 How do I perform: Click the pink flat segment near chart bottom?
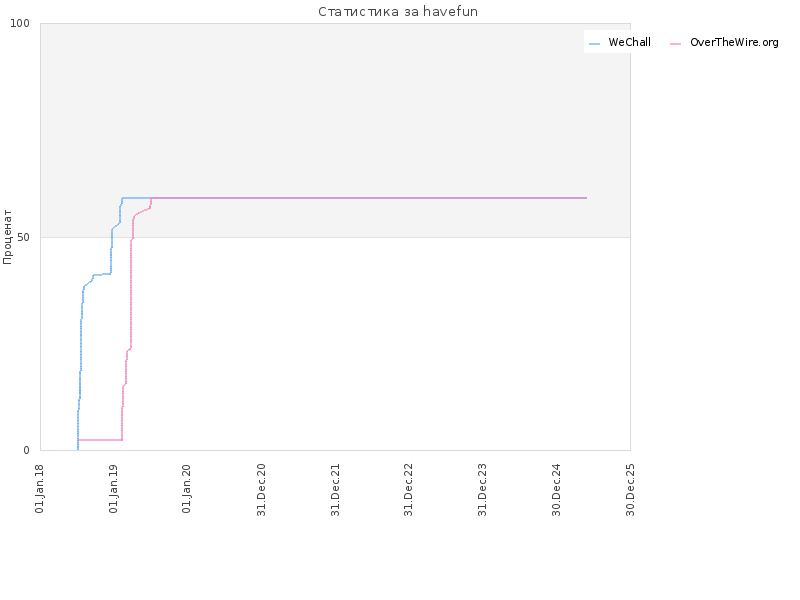point(100,440)
